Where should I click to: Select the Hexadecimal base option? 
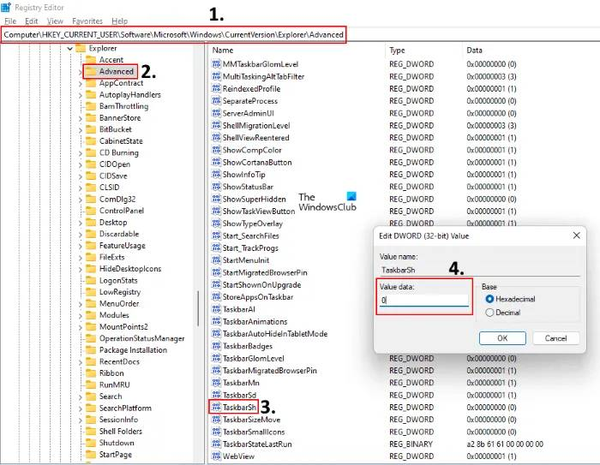tap(489, 299)
